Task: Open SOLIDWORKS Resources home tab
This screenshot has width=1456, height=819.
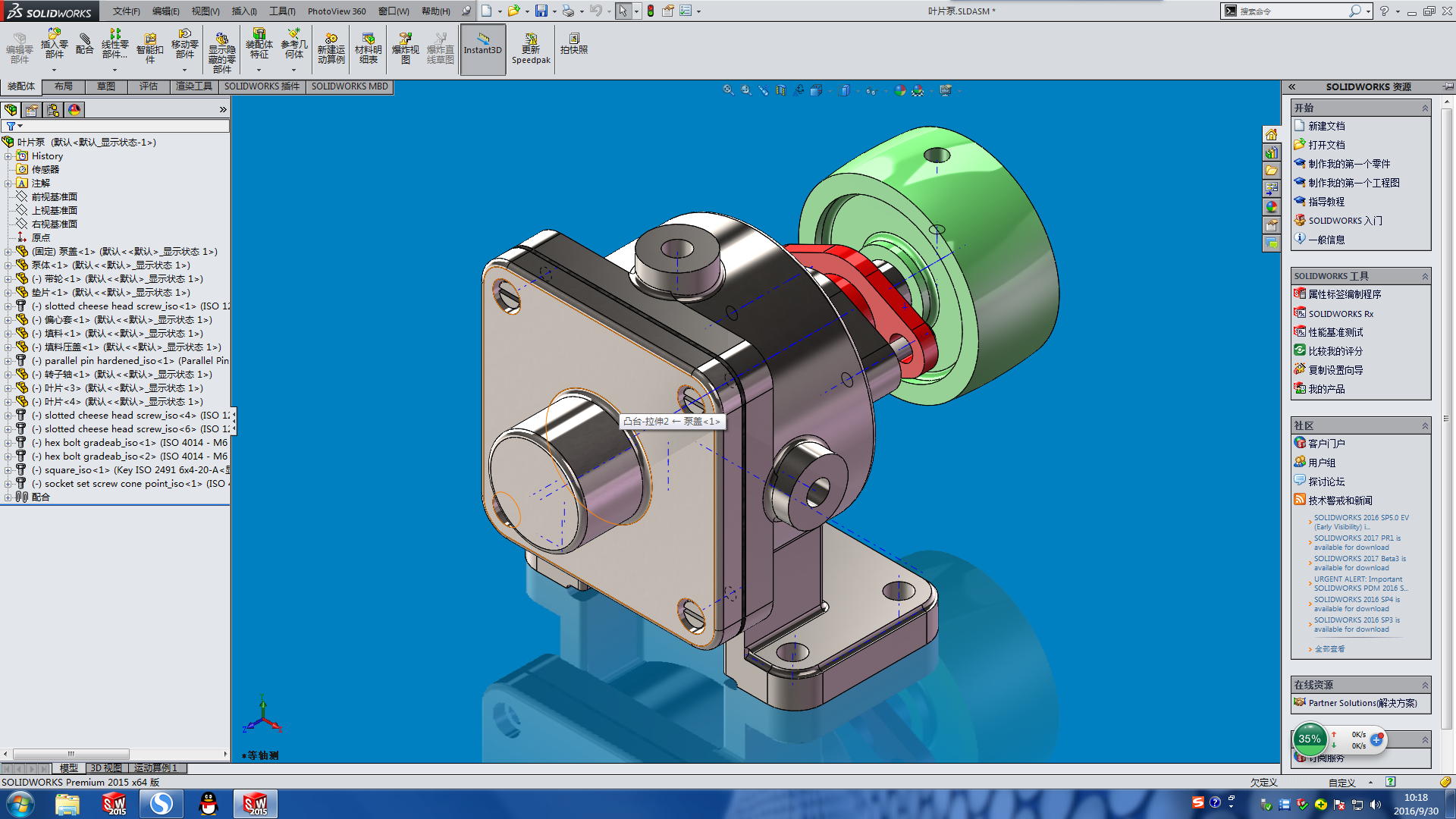Action: 1272,134
